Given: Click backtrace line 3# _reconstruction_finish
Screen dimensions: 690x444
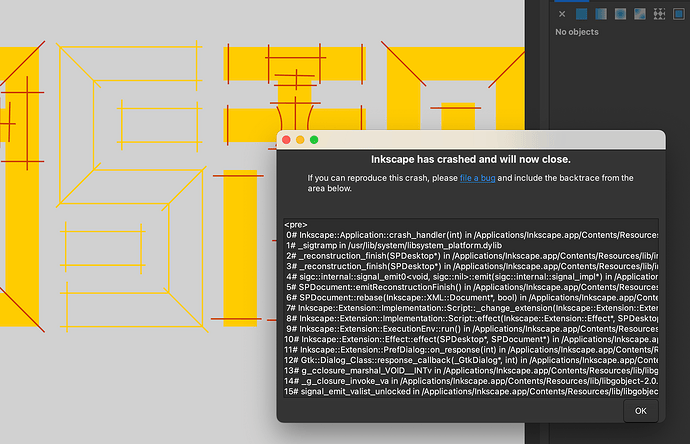Looking at the screenshot, I should 471,266.
